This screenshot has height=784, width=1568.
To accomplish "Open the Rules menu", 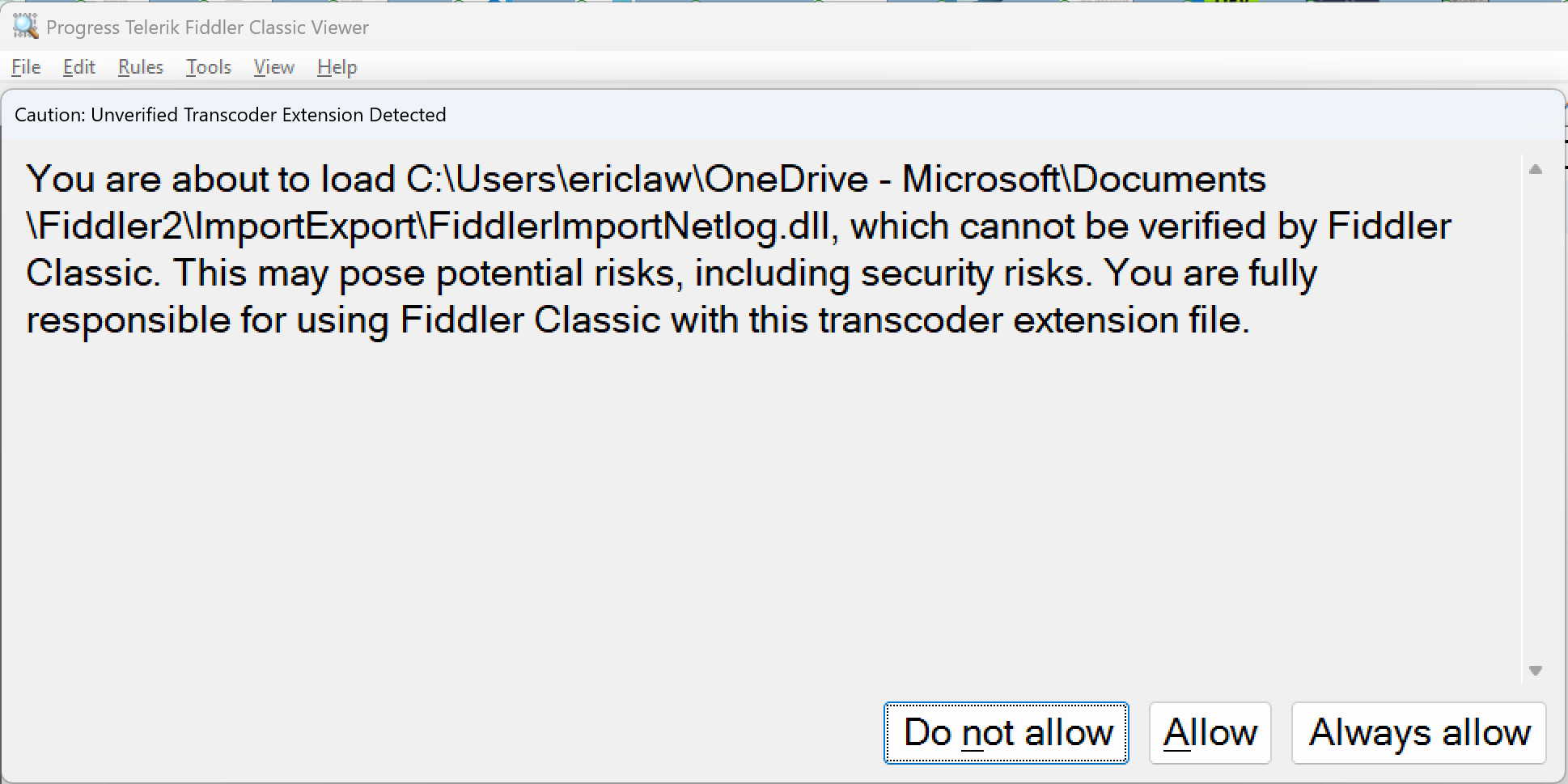I will (x=141, y=67).
